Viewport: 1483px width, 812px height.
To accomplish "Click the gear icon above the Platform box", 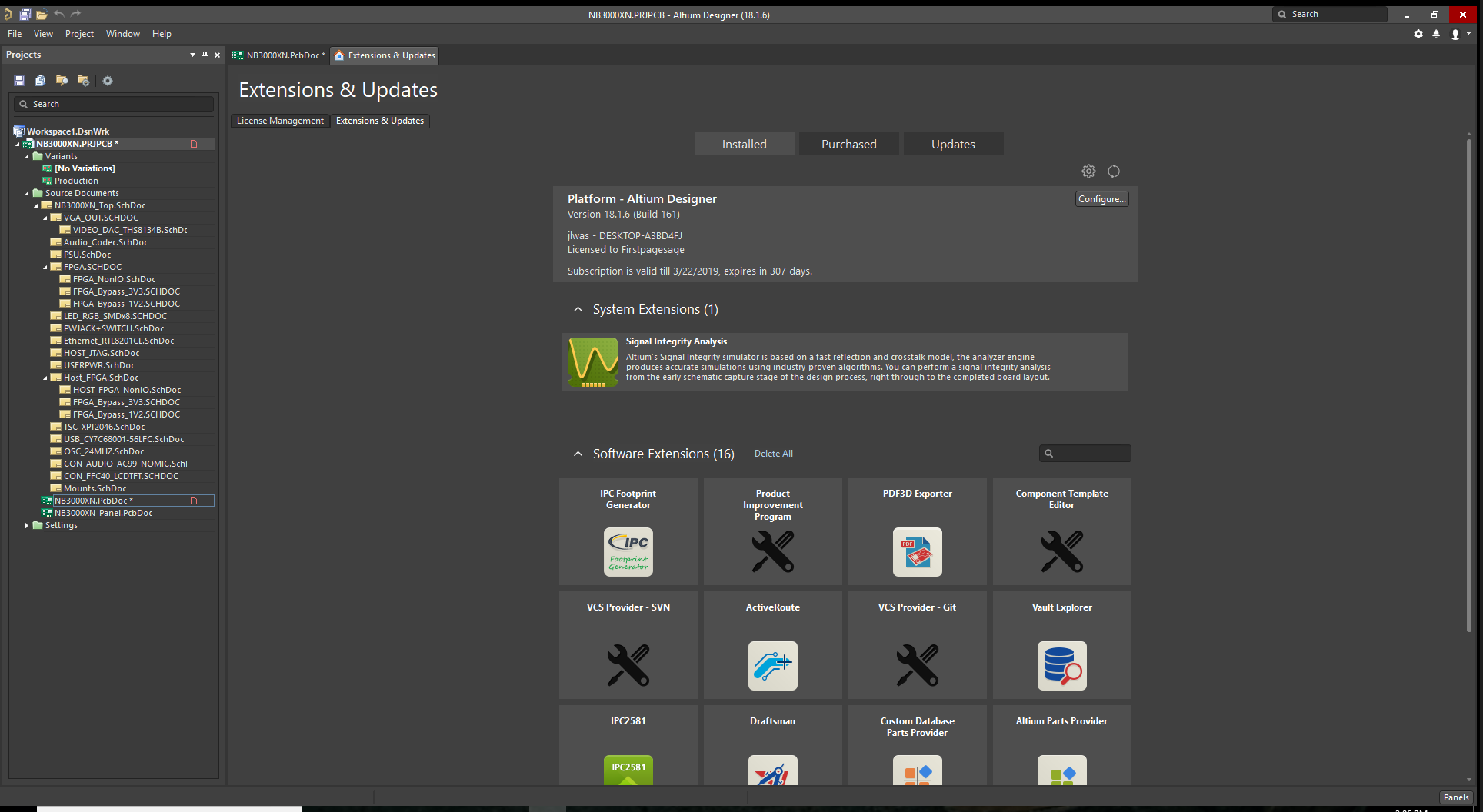I will pos(1088,171).
